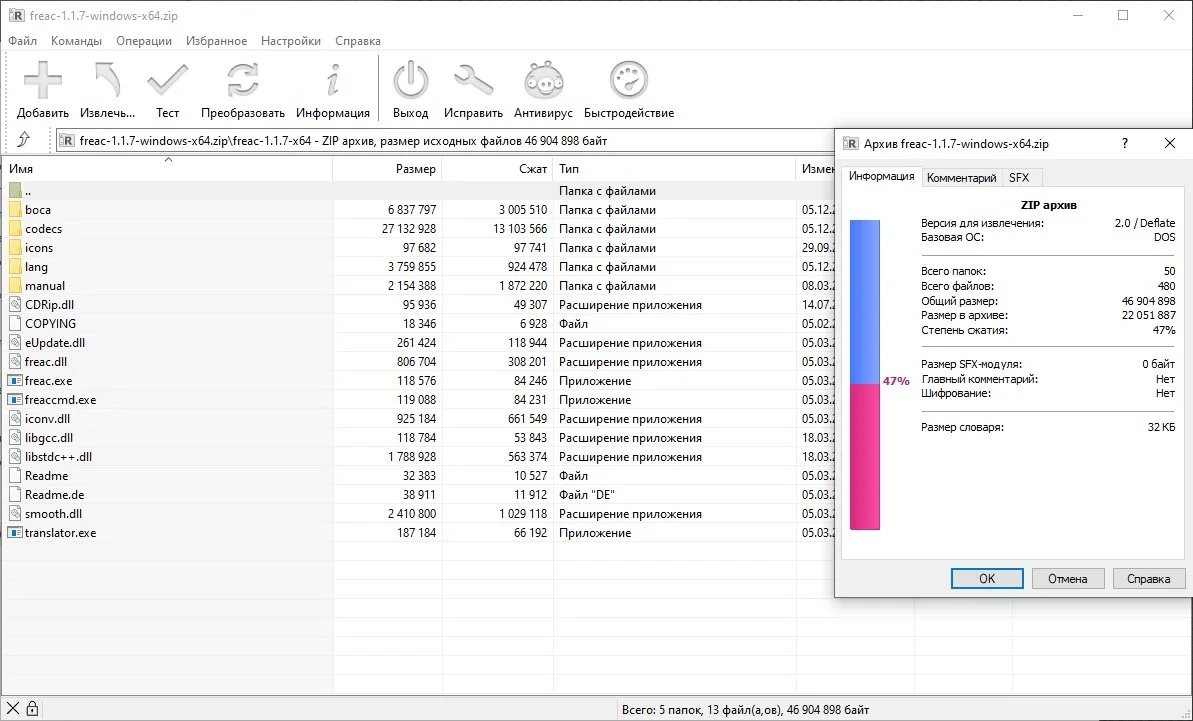Open the Файл menu
This screenshot has width=1193, height=721.
[x=23, y=41]
